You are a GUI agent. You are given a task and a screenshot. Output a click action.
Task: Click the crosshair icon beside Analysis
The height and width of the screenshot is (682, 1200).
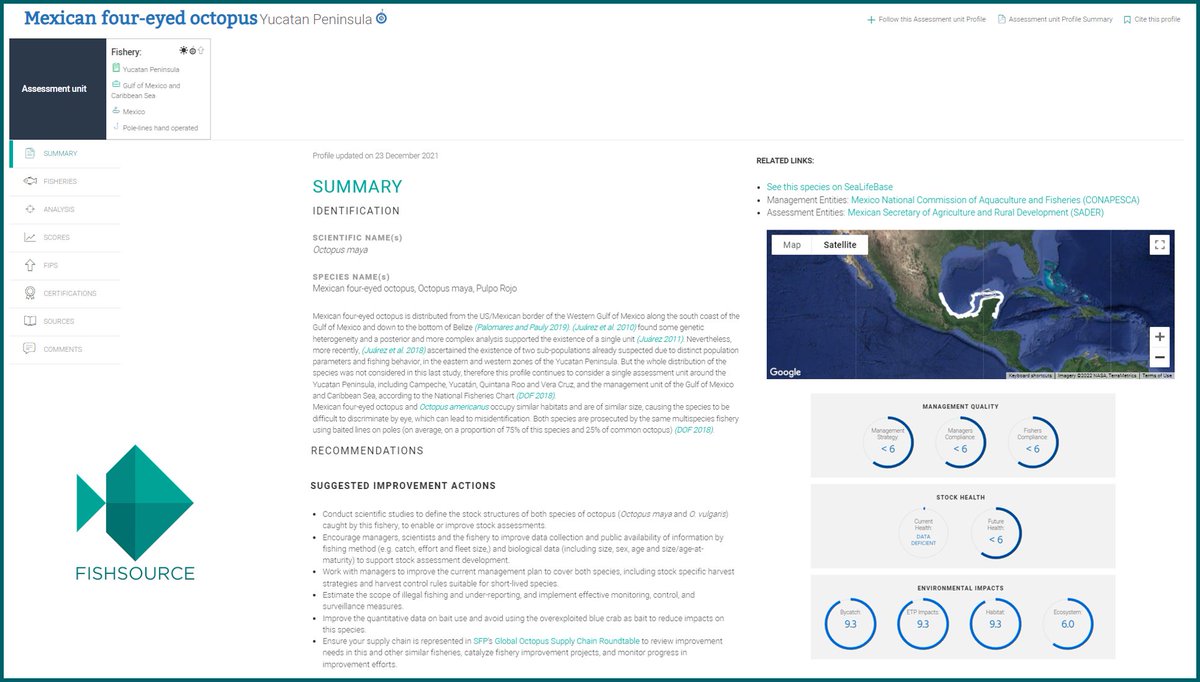30,209
